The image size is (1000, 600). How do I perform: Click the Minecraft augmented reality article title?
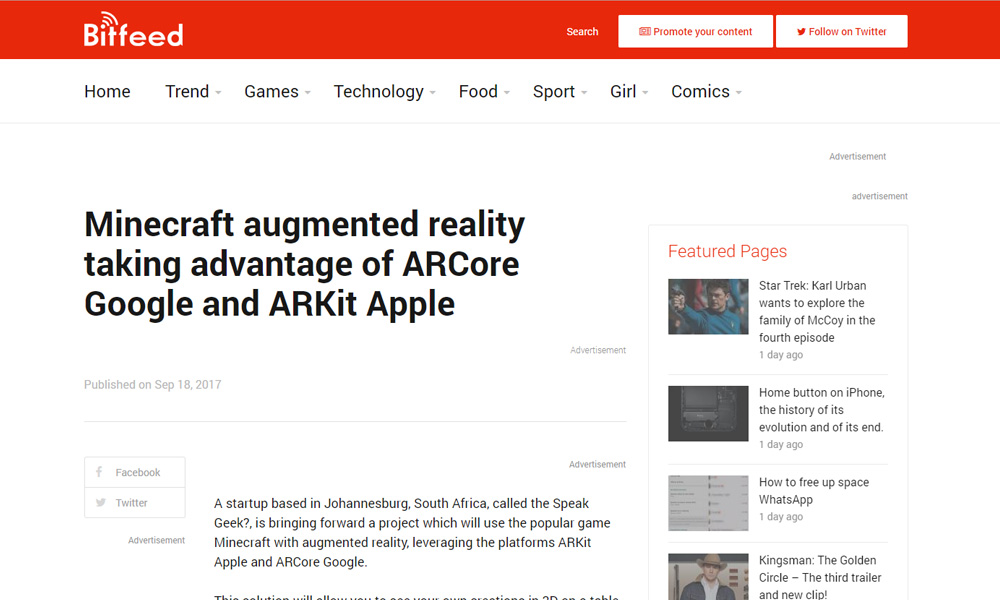[x=304, y=264]
